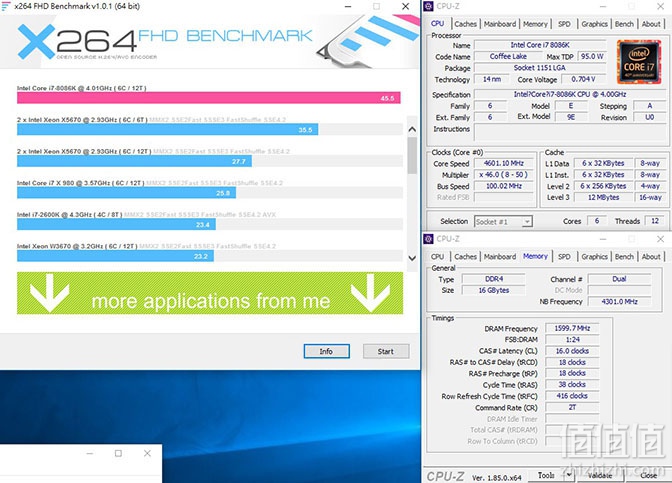Click the 'Socket 1151 LGA' Package field
This screenshot has width=672, height=483.
coord(540,68)
